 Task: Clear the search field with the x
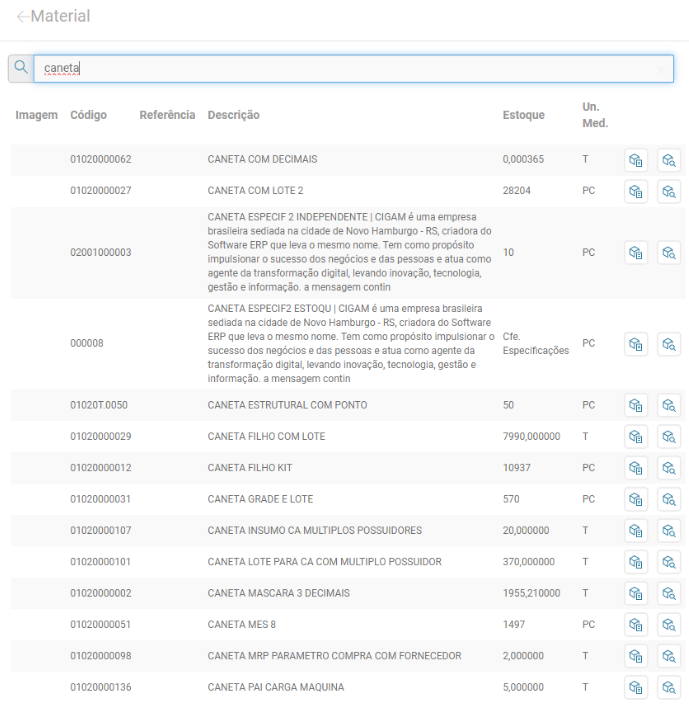(x=661, y=69)
